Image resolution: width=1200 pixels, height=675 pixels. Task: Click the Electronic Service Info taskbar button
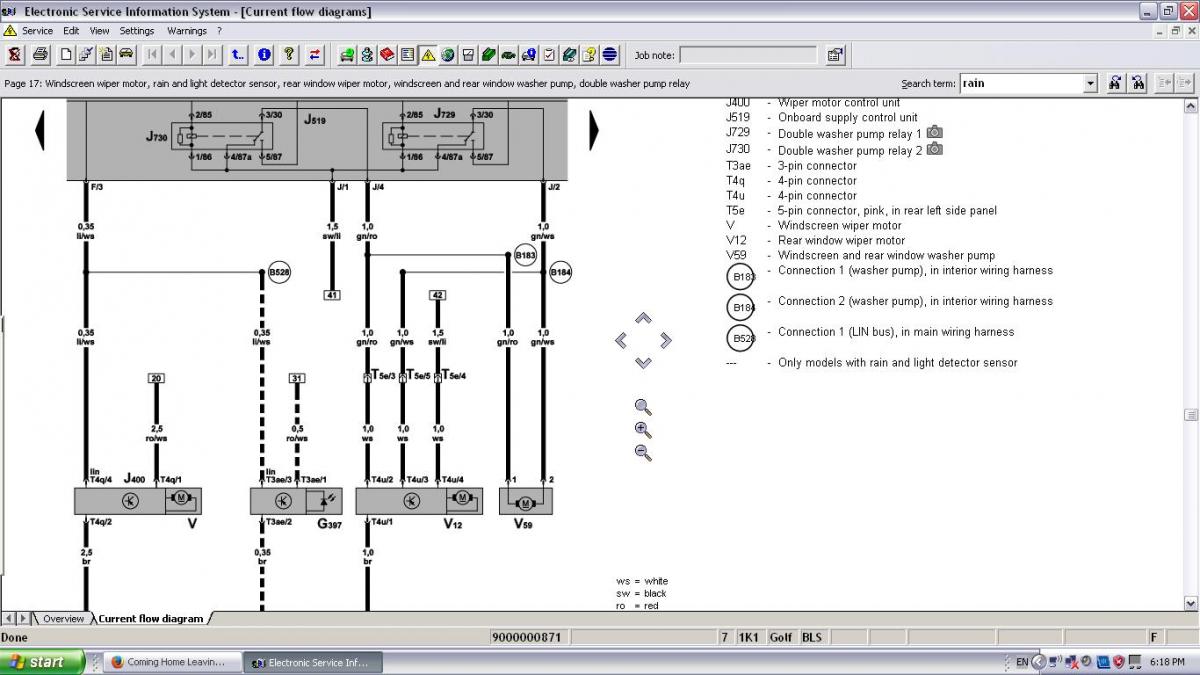pos(315,662)
